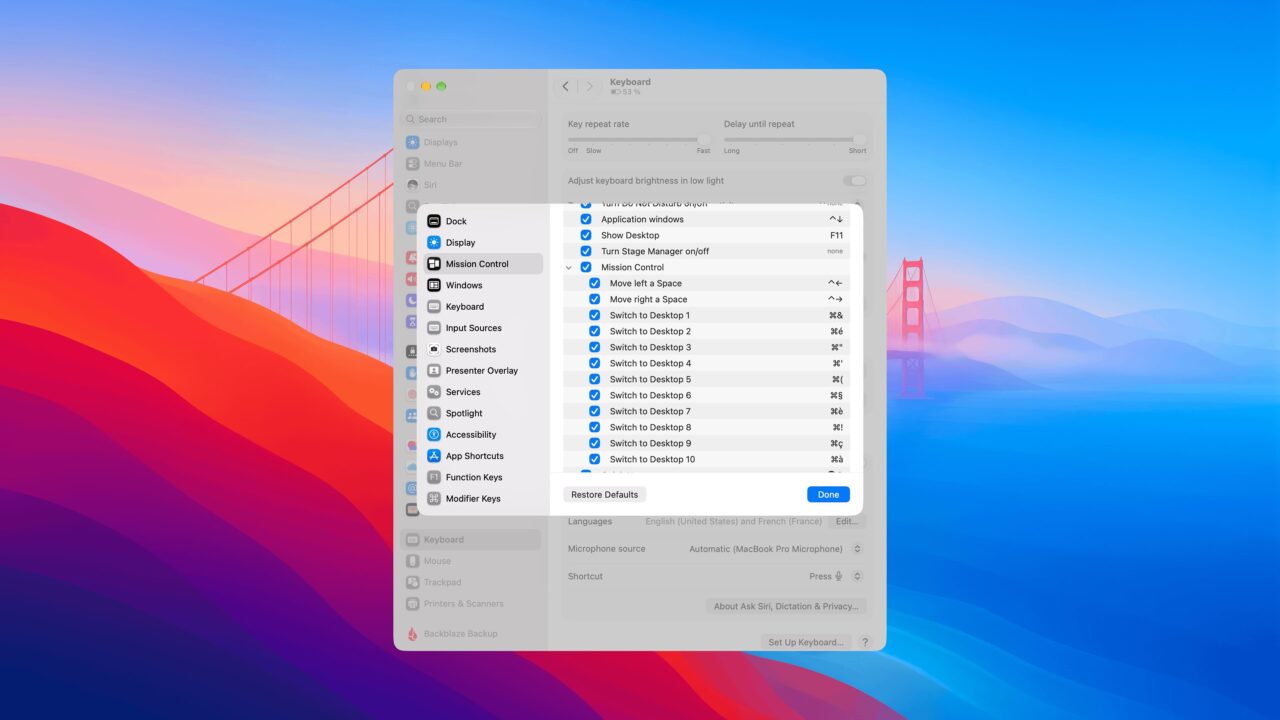Click the ⌘è shortcut for Desktop 7
Viewport: 1280px width, 720px height.
[x=836, y=411]
